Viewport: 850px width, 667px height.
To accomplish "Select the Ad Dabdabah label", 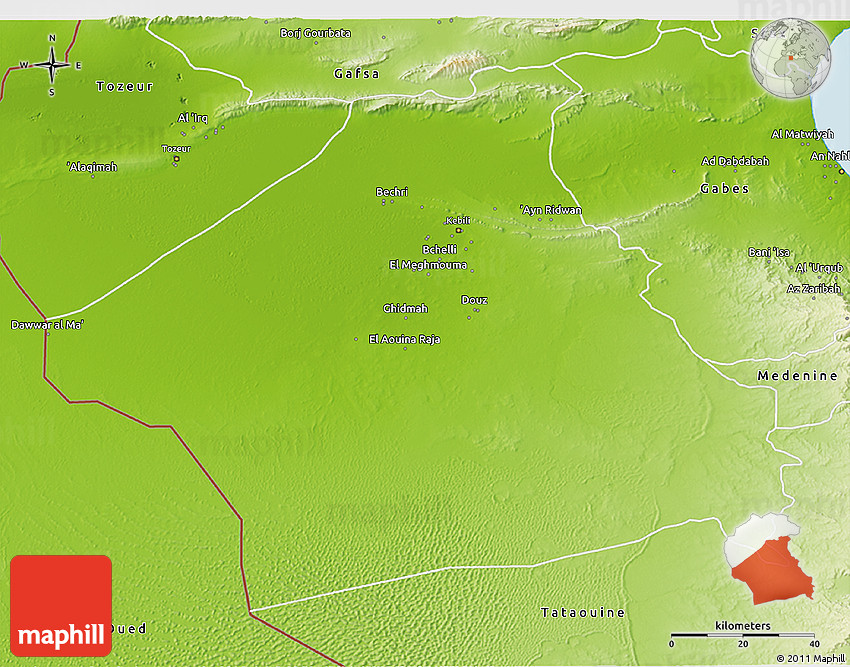I will (x=735, y=161).
